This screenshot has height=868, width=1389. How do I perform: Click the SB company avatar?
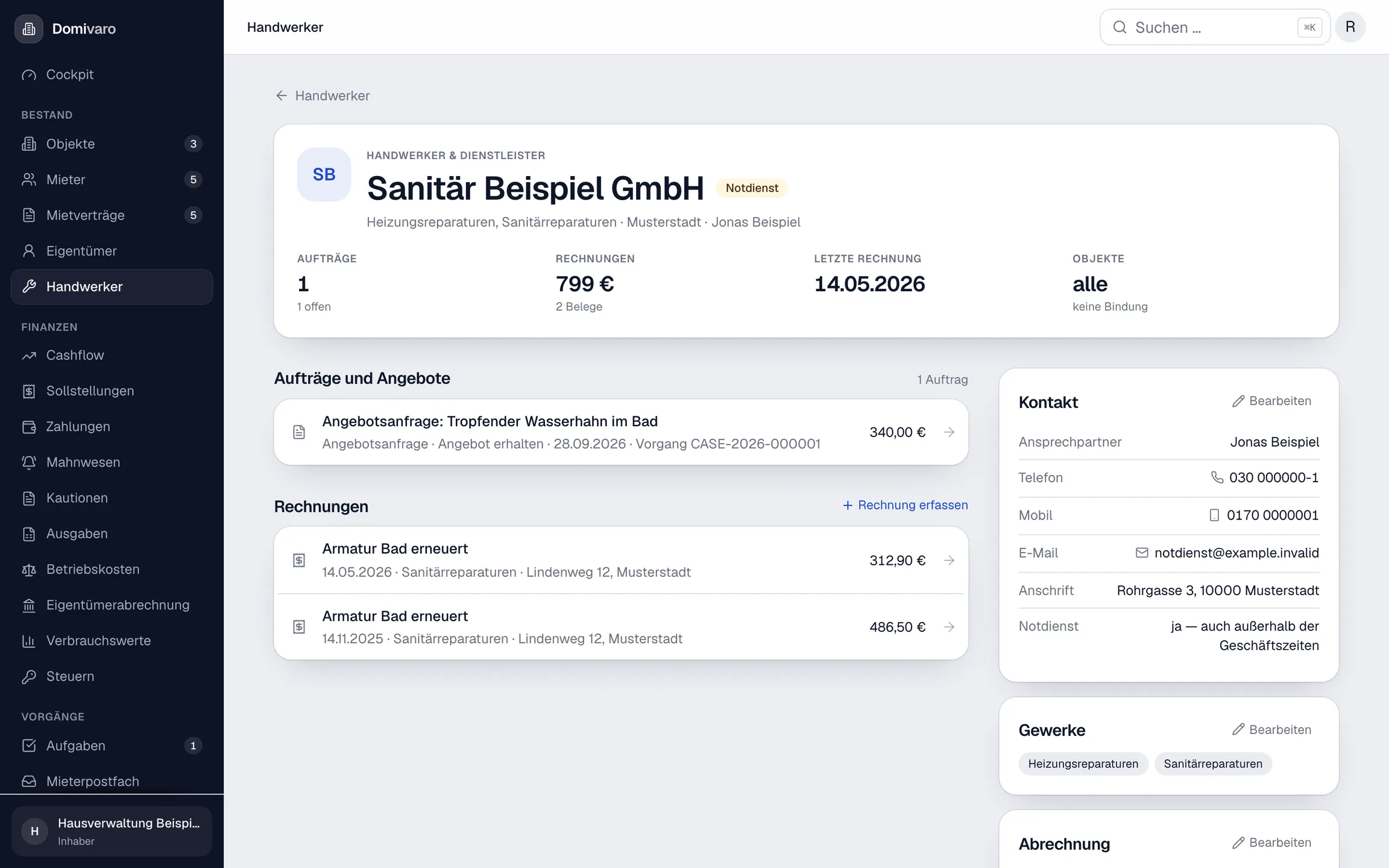tap(324, 175)
